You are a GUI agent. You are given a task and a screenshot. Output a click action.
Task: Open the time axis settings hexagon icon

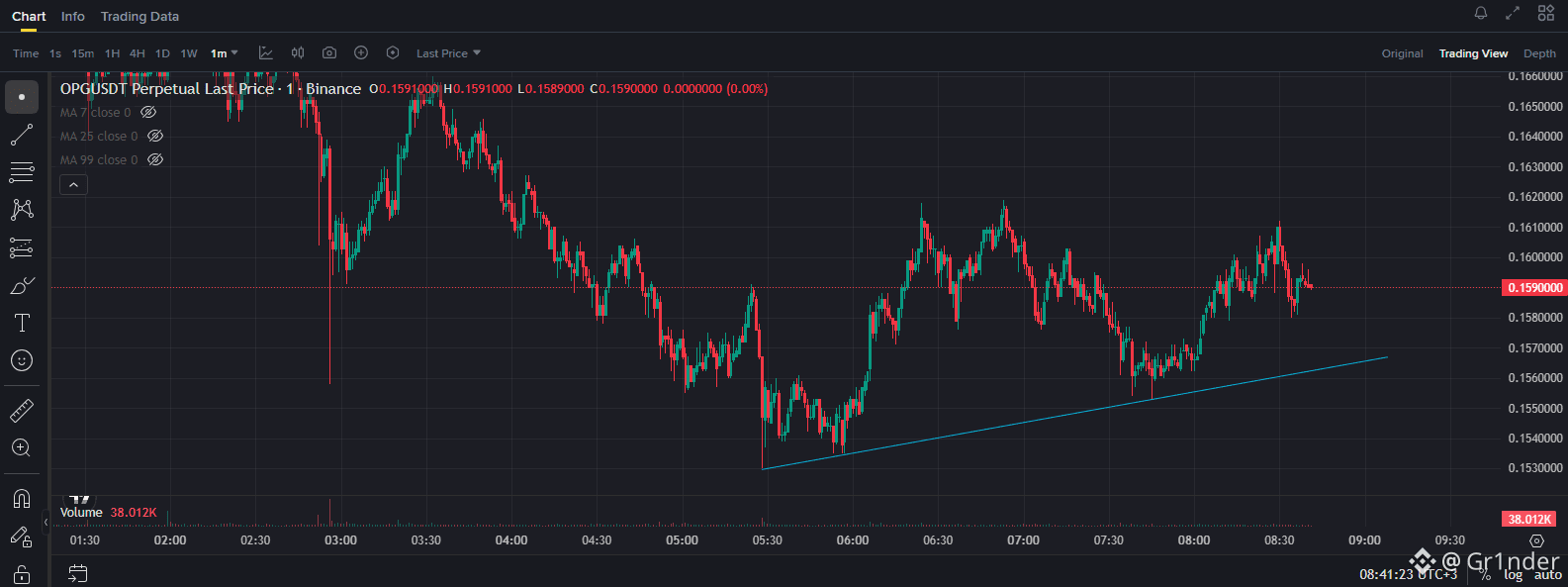coord(1536,540)
